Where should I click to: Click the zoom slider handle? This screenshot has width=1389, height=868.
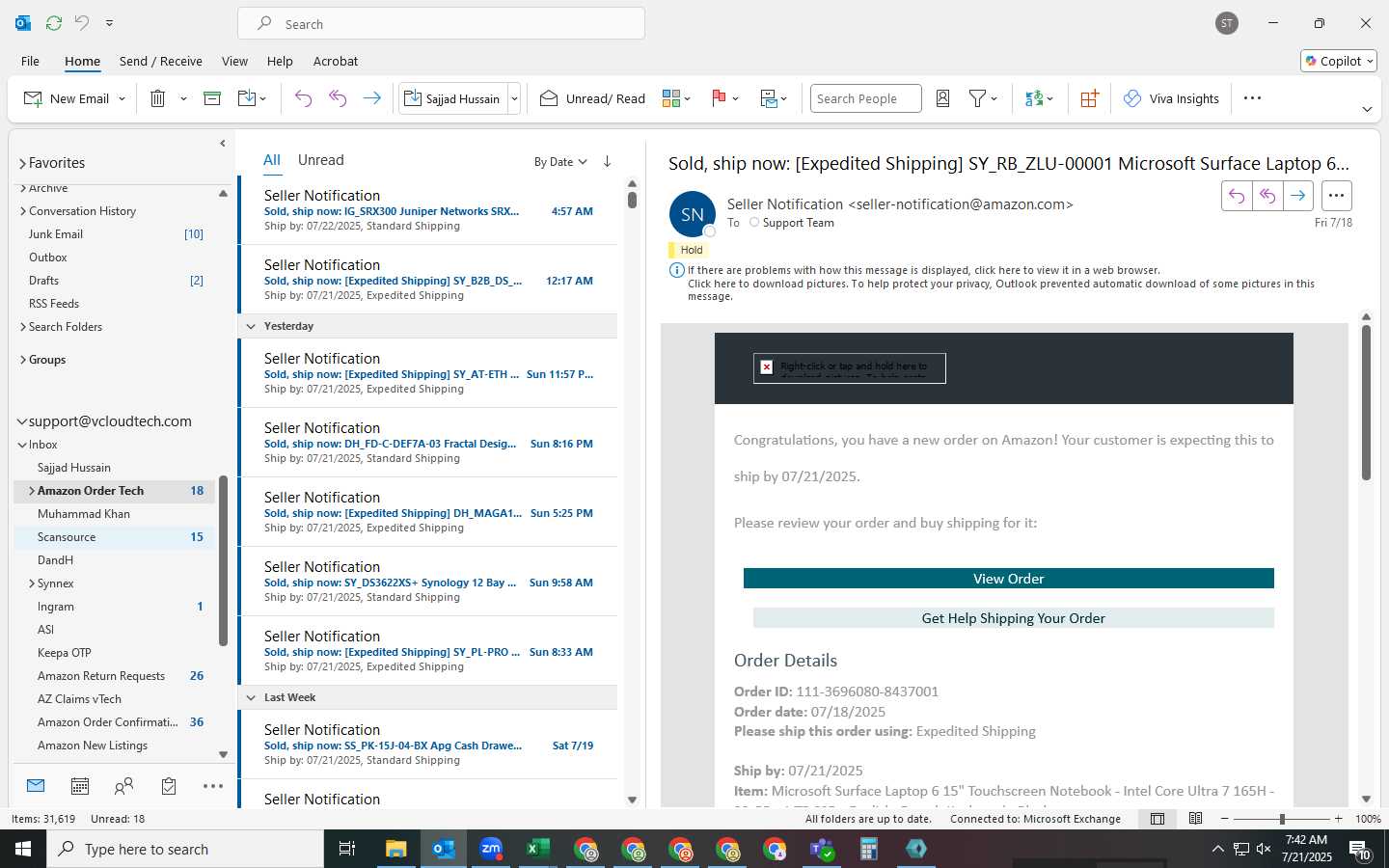point(1282,819)
